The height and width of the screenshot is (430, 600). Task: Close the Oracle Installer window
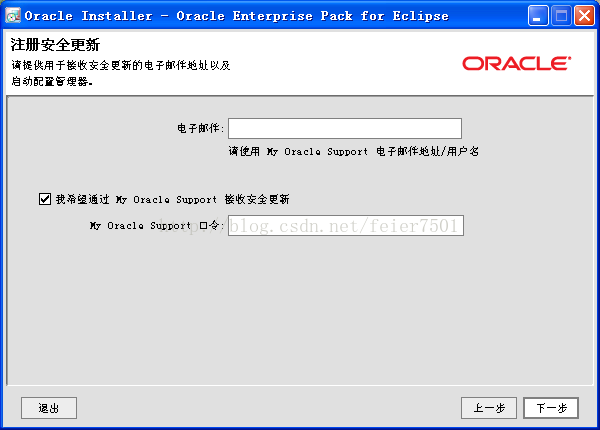coord(584,16)
